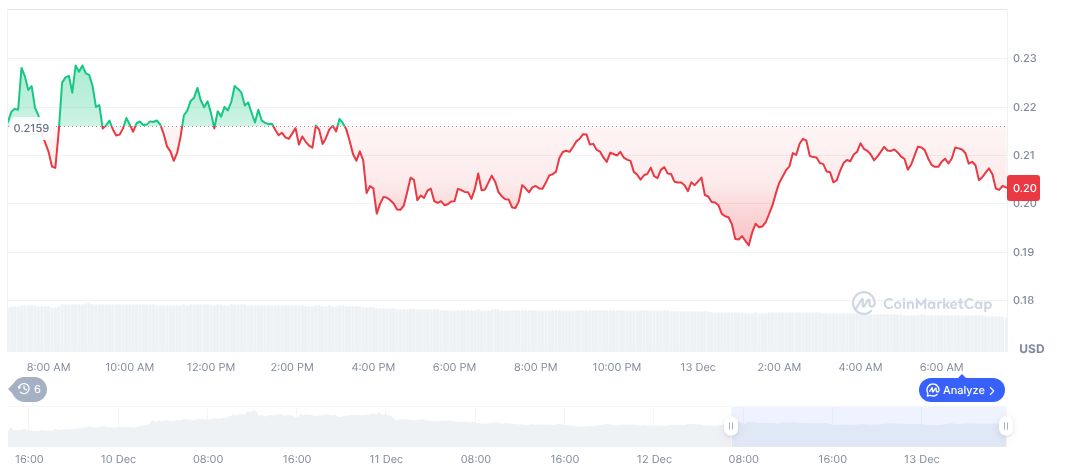Click the USD currency label

point(1031,349)
